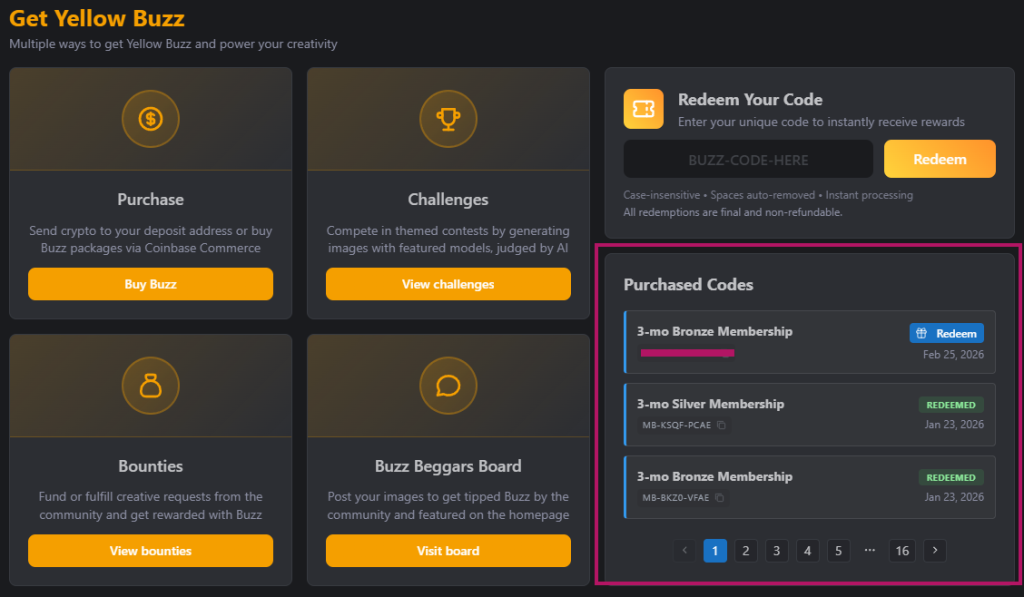This screenshot has width=1024, height=597.
Task: Go to page 2 of purchased codes
Action: (x=746, y=550)
